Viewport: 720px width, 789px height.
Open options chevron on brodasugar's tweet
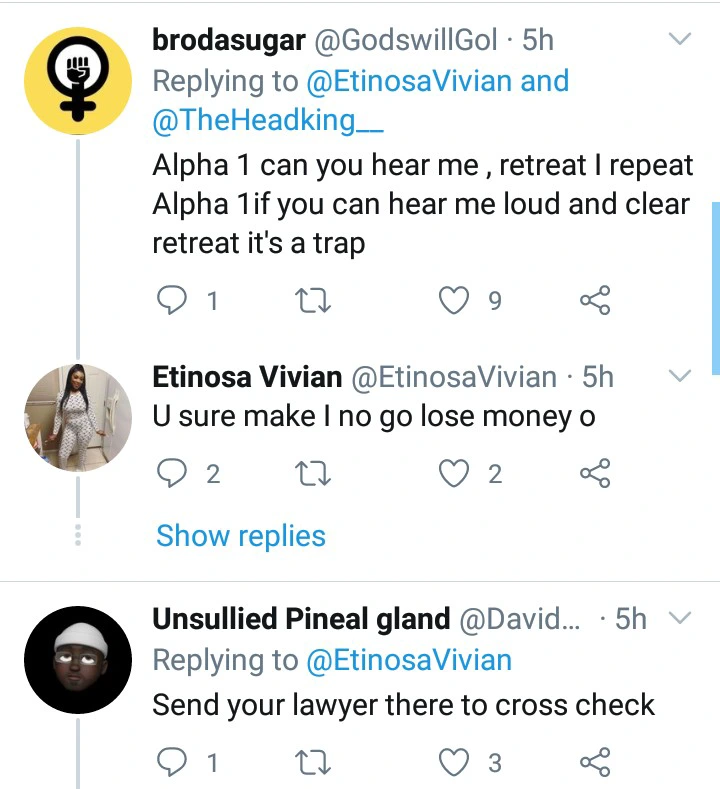(x=680, y=40)
